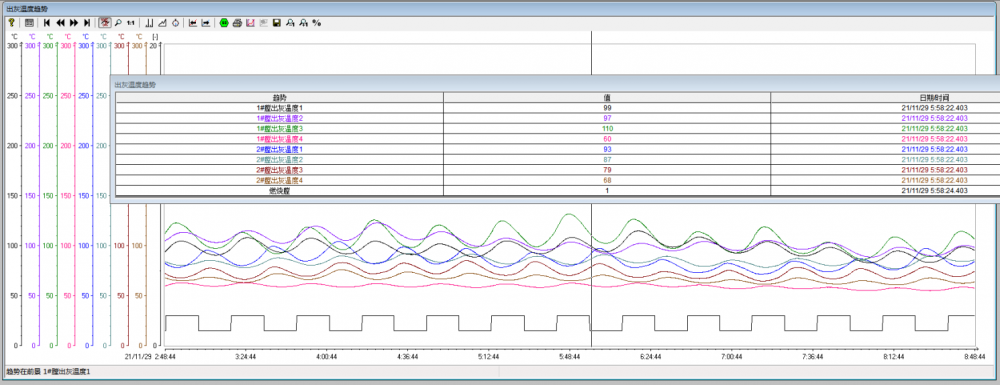Click the 趋势 column header
The width and height of the screenshot is (1000, 385).
[279, 98]
